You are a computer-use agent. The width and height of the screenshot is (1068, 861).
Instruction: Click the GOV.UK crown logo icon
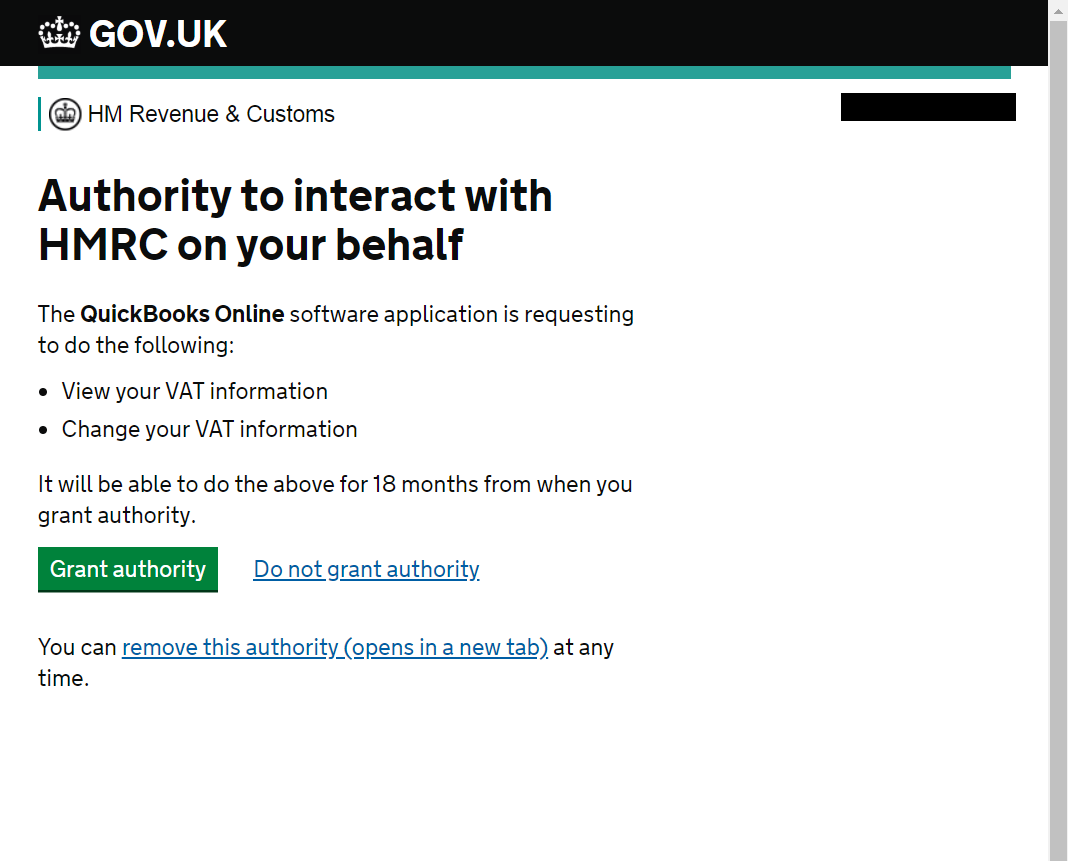(x=59, y=33)
